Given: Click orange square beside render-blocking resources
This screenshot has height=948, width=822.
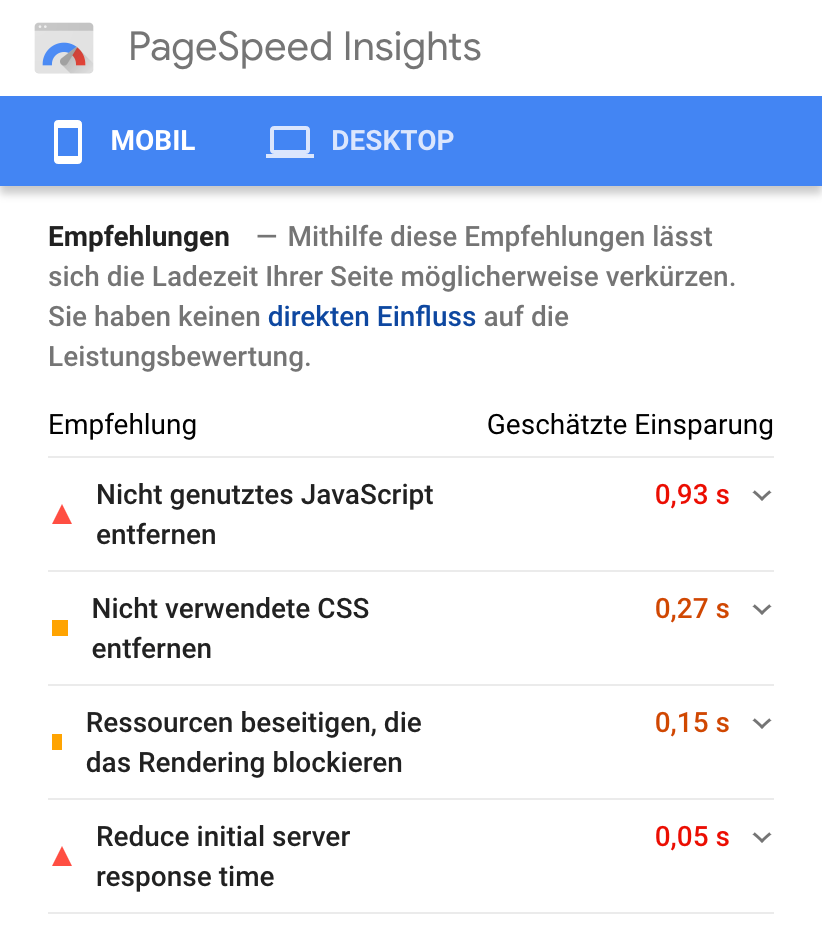Looking at the screenshot, I should point(57,742).
